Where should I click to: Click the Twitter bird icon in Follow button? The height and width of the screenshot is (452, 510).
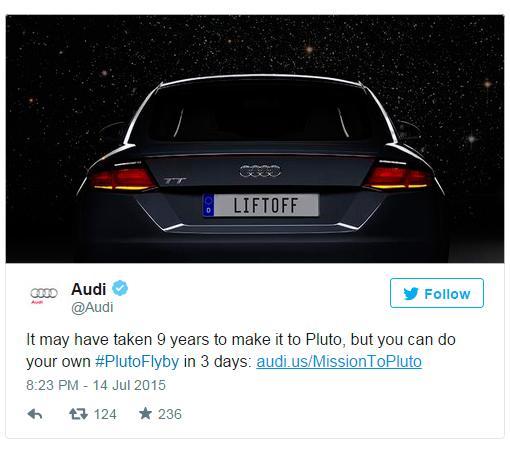click(x=411, y=294)
